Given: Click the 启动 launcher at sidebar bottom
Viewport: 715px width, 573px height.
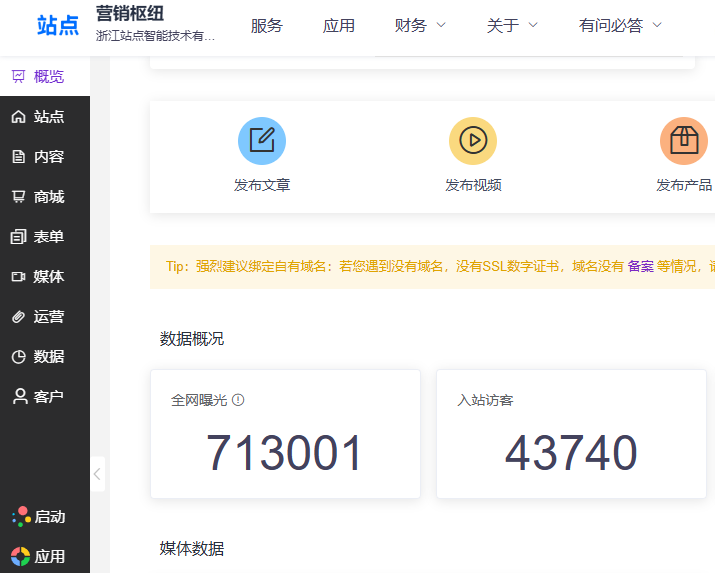Looking at the screenshot, I should click(x=40, y=517).
